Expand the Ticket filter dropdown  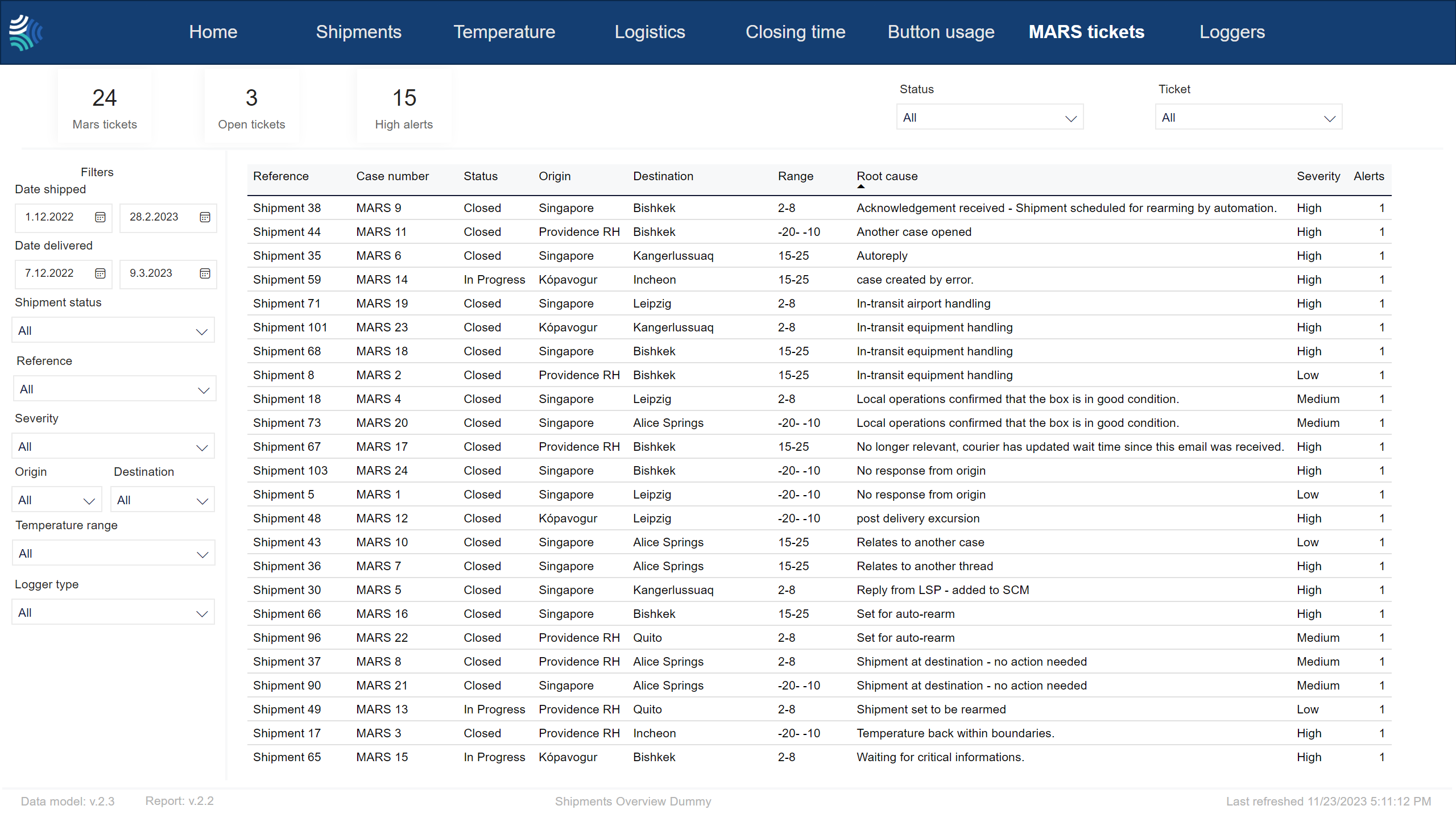point(1249,118)
